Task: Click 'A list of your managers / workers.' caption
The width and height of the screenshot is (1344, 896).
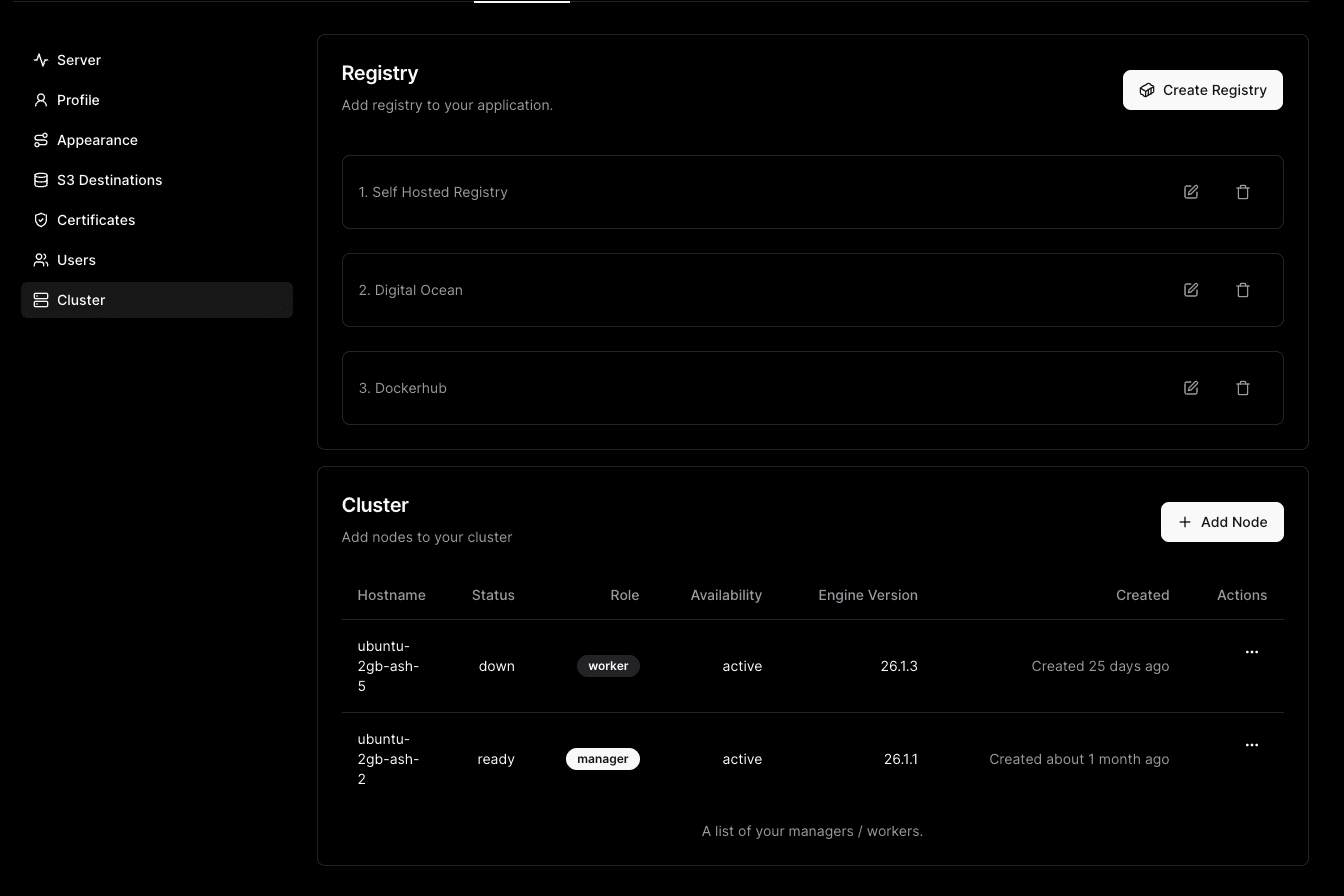Action: tap(812, 831)
